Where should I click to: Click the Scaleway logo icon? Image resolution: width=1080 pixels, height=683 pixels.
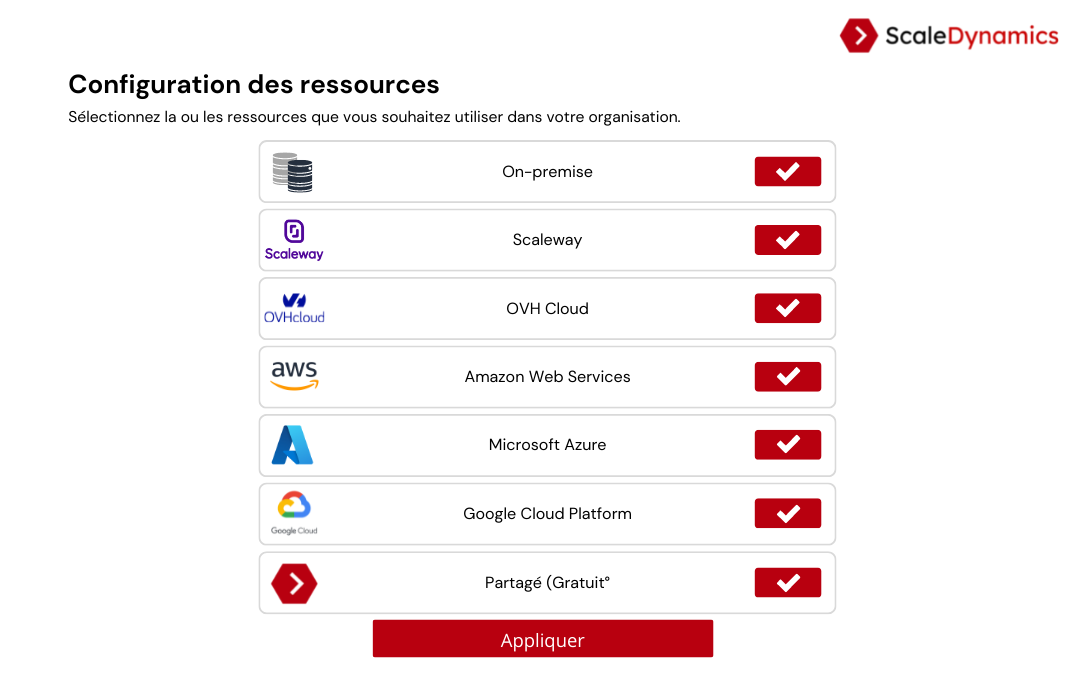pyautogui.click(x=294, y=240)
